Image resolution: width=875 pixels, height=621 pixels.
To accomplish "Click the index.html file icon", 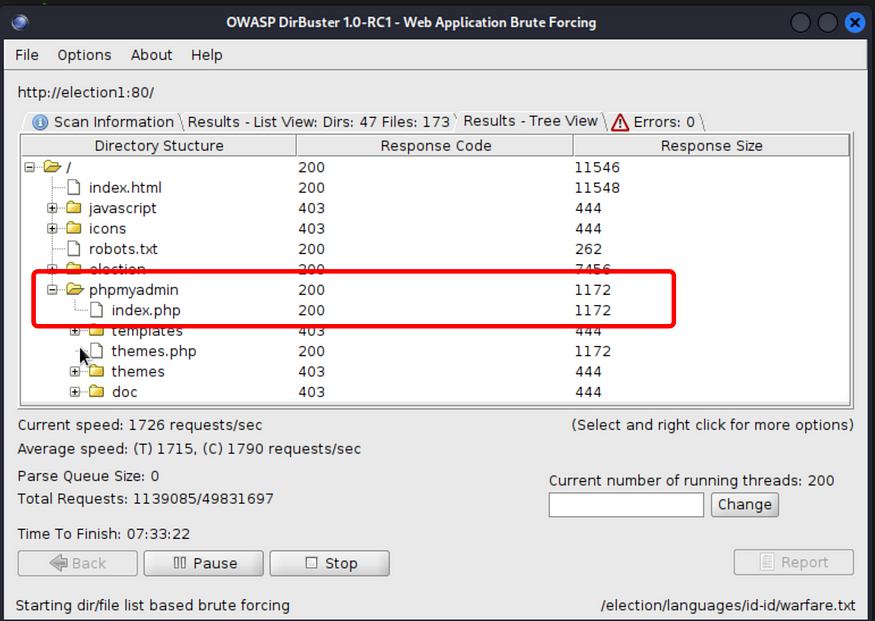I will 74,187.
